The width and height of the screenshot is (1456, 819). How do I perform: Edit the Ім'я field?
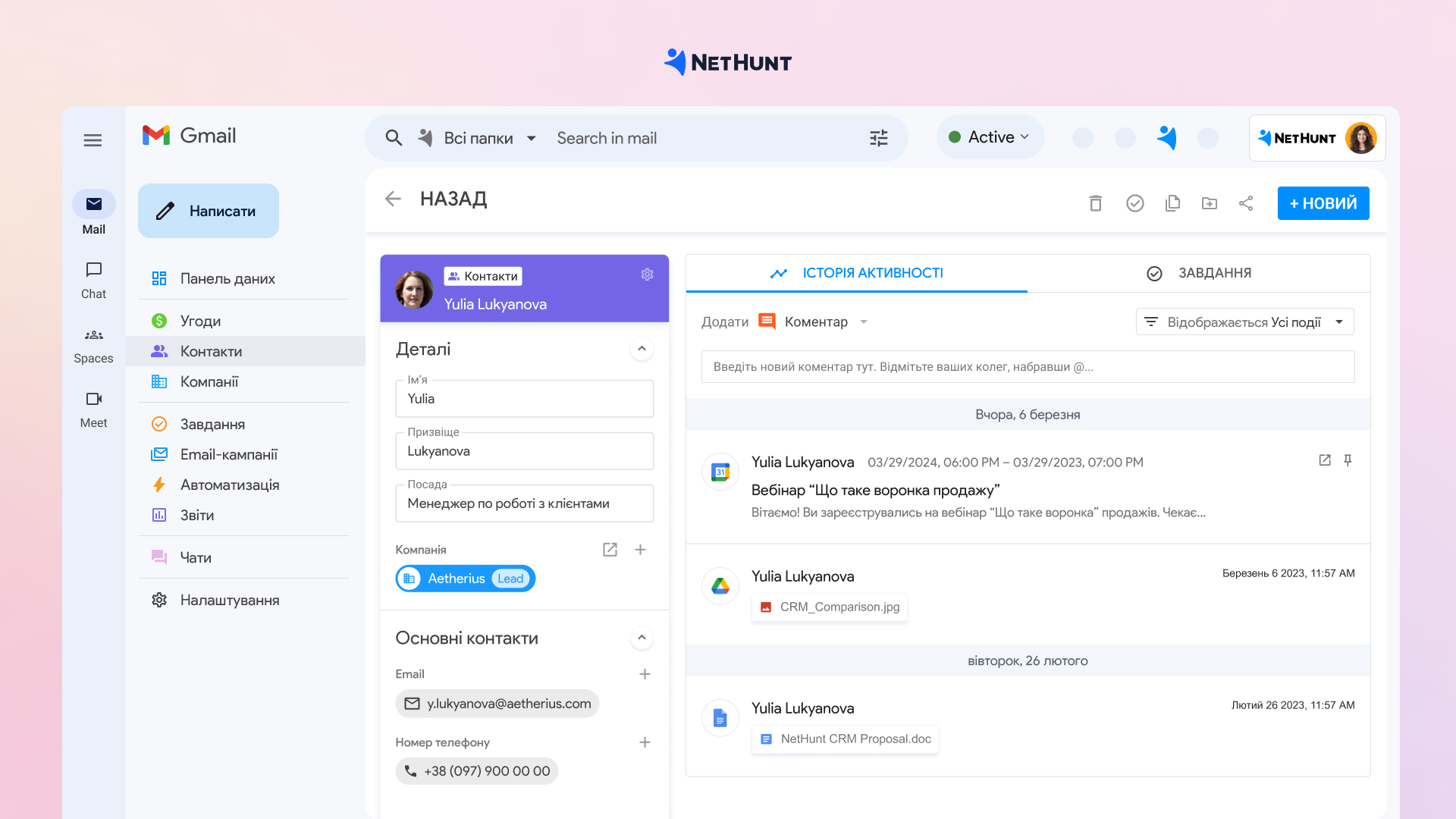click(525, 399)
